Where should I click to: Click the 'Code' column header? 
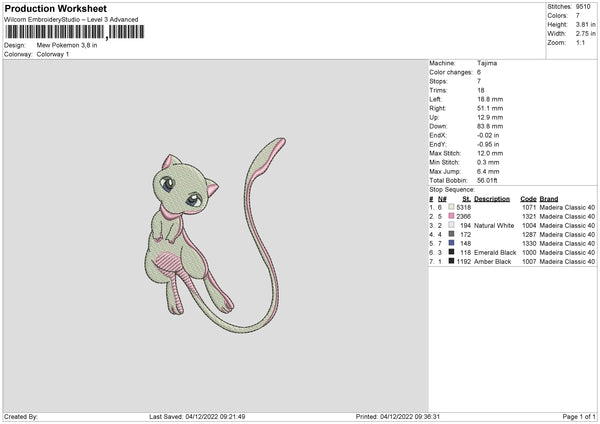coord(528,199)
